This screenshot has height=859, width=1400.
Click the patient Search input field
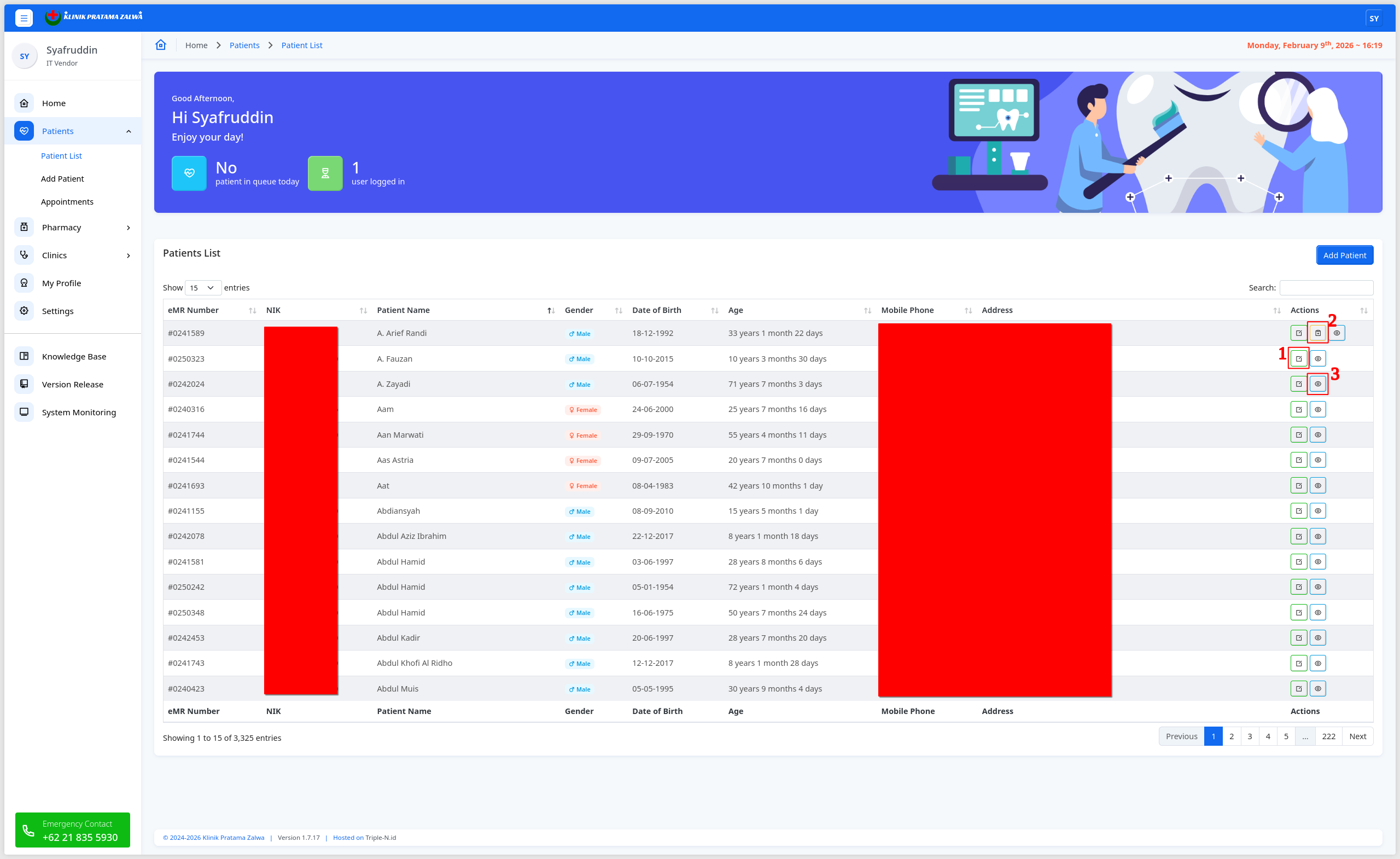point(1326,288)
